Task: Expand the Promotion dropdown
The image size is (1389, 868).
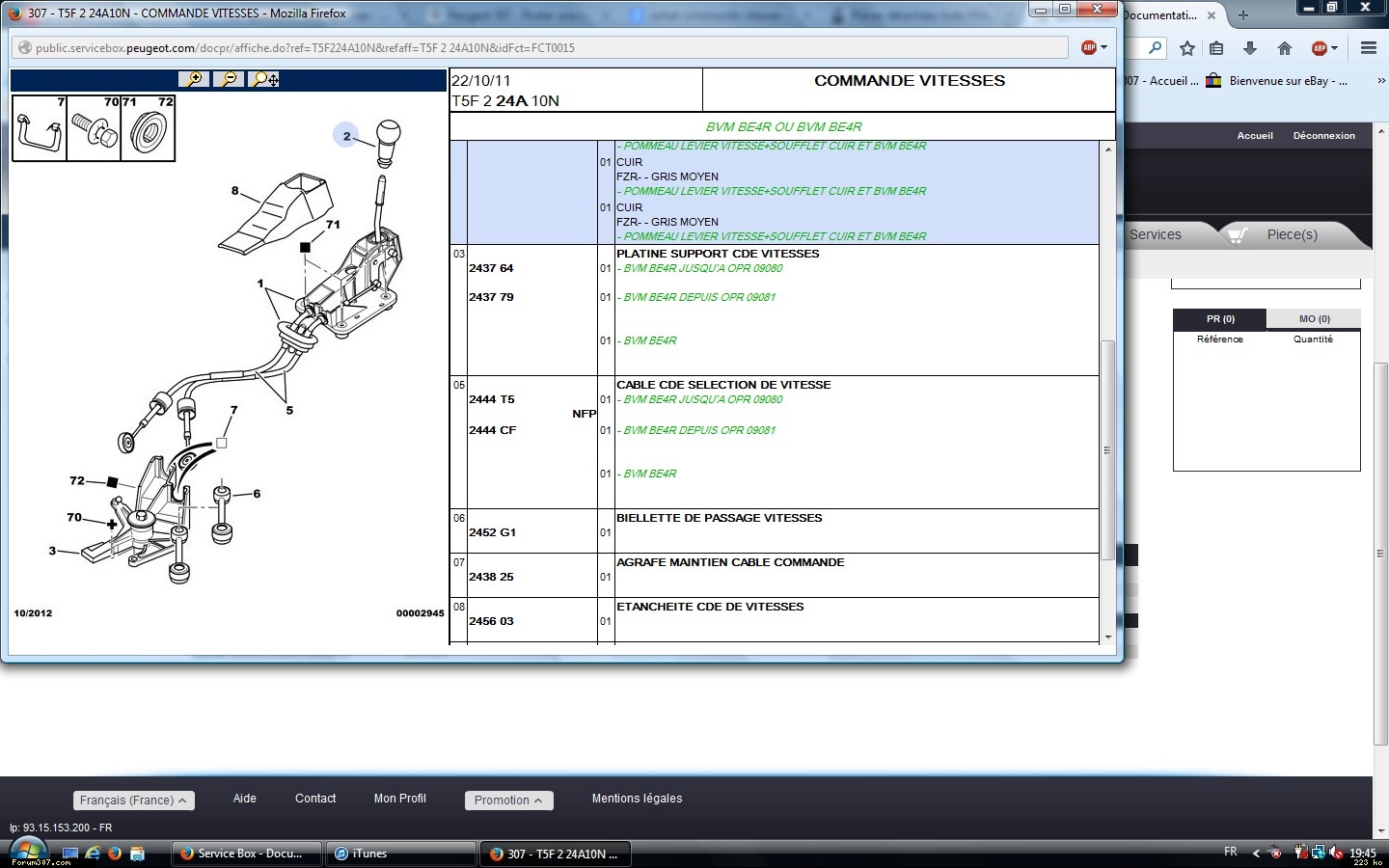Action: 507,800
